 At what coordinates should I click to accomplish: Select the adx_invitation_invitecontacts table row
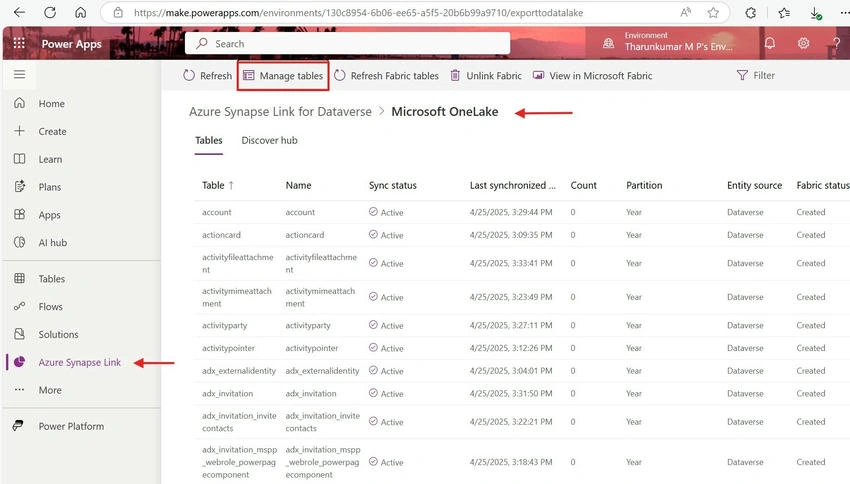(x=521, y=422)
